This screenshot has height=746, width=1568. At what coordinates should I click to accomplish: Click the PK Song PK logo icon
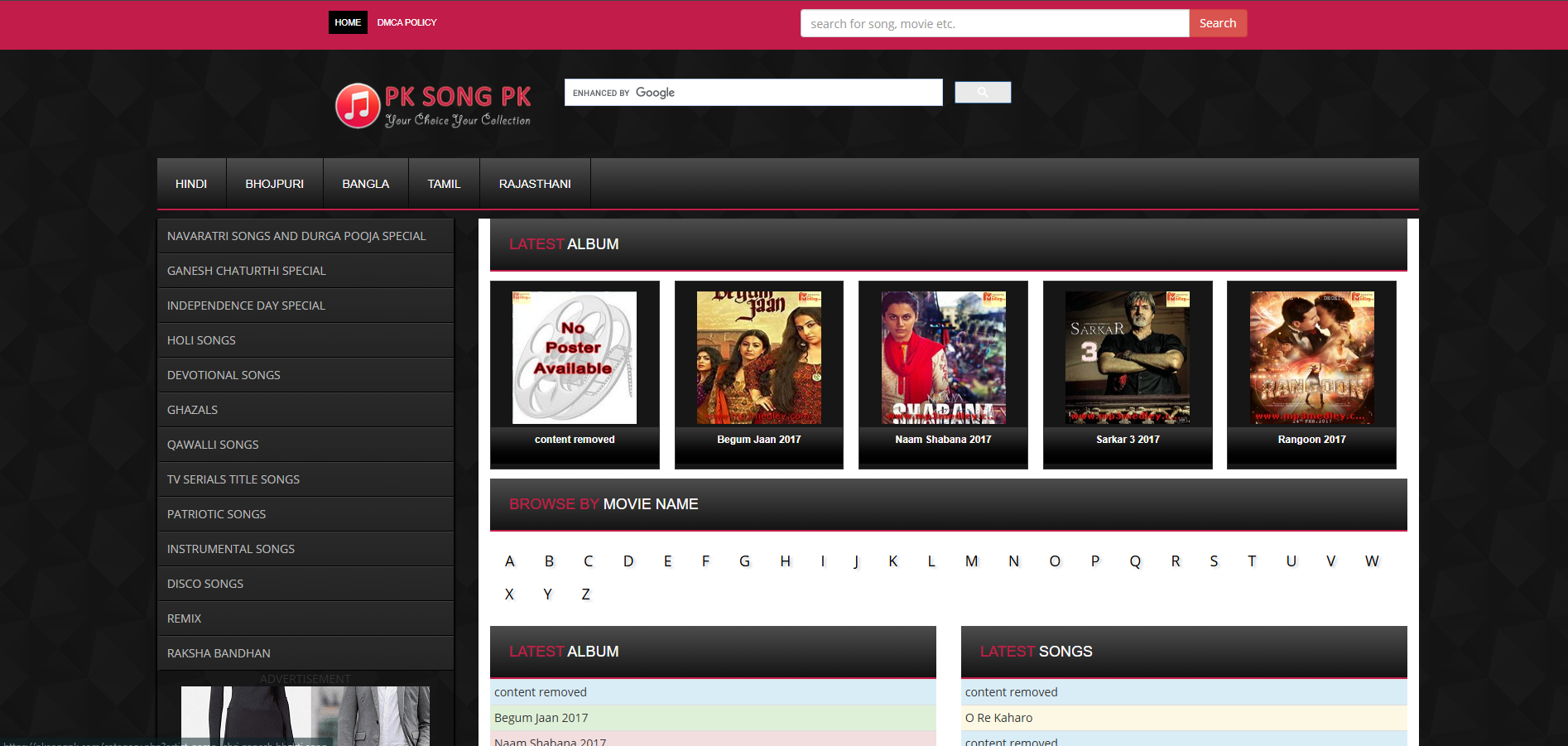pyautogui.click(x=357, y=106)
